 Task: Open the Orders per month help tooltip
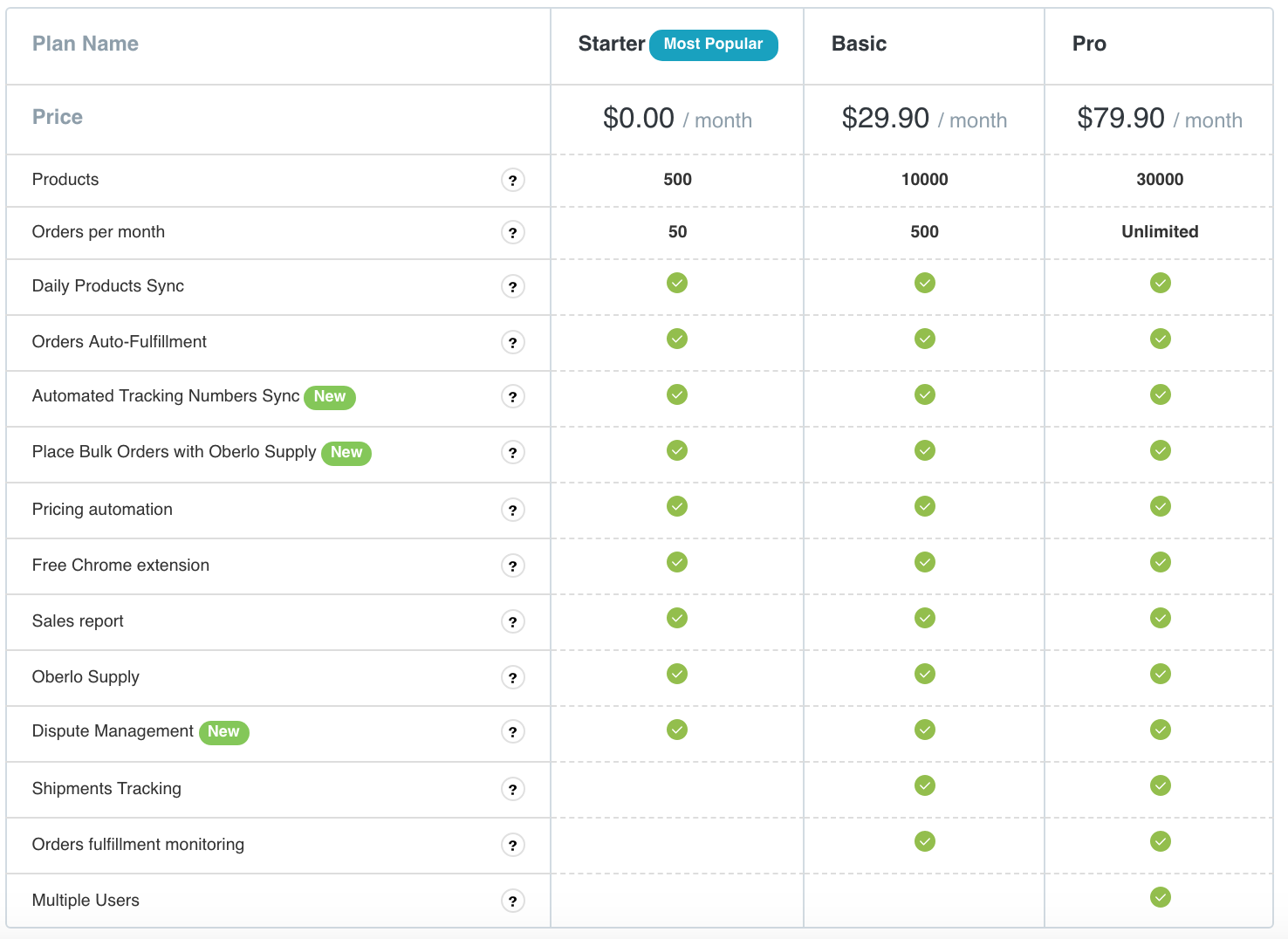pyautogui.click(x=513, y=233)
